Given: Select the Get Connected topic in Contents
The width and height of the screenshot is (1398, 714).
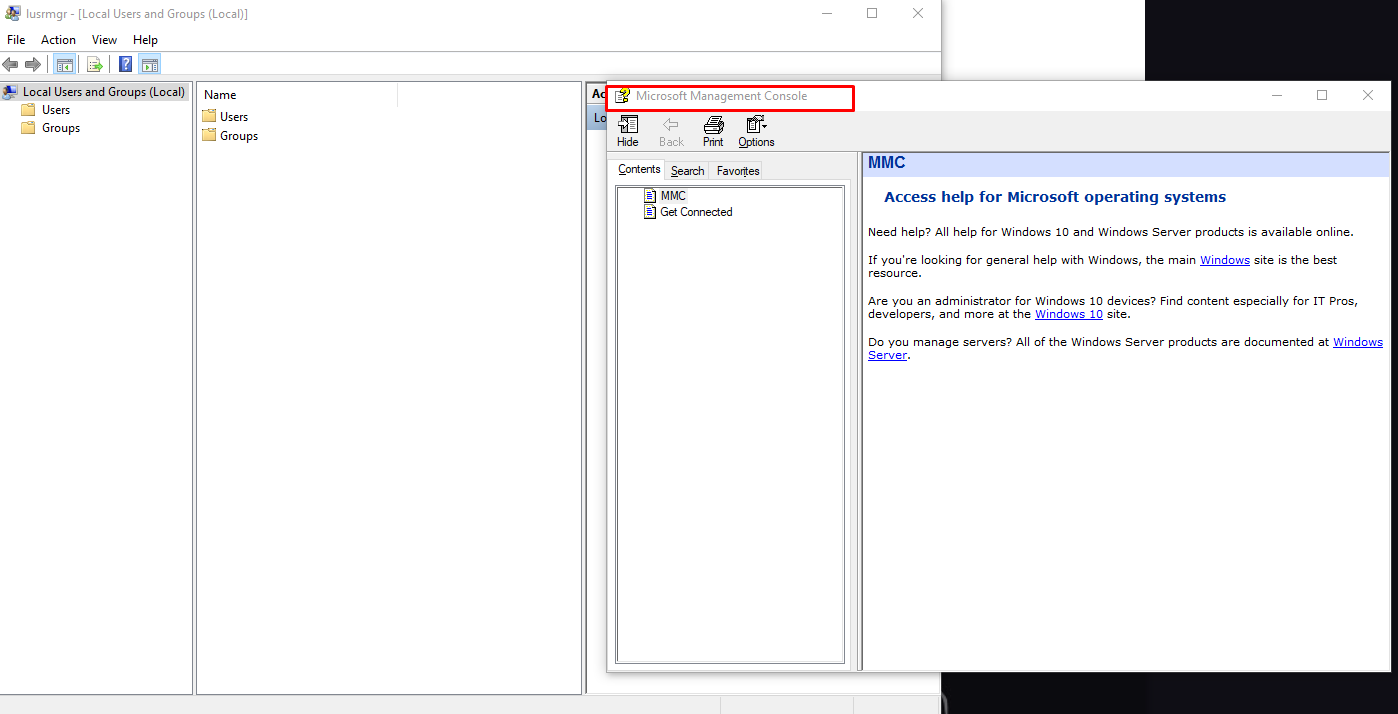Looking at the screenshot, I should (x=688, y=212).
